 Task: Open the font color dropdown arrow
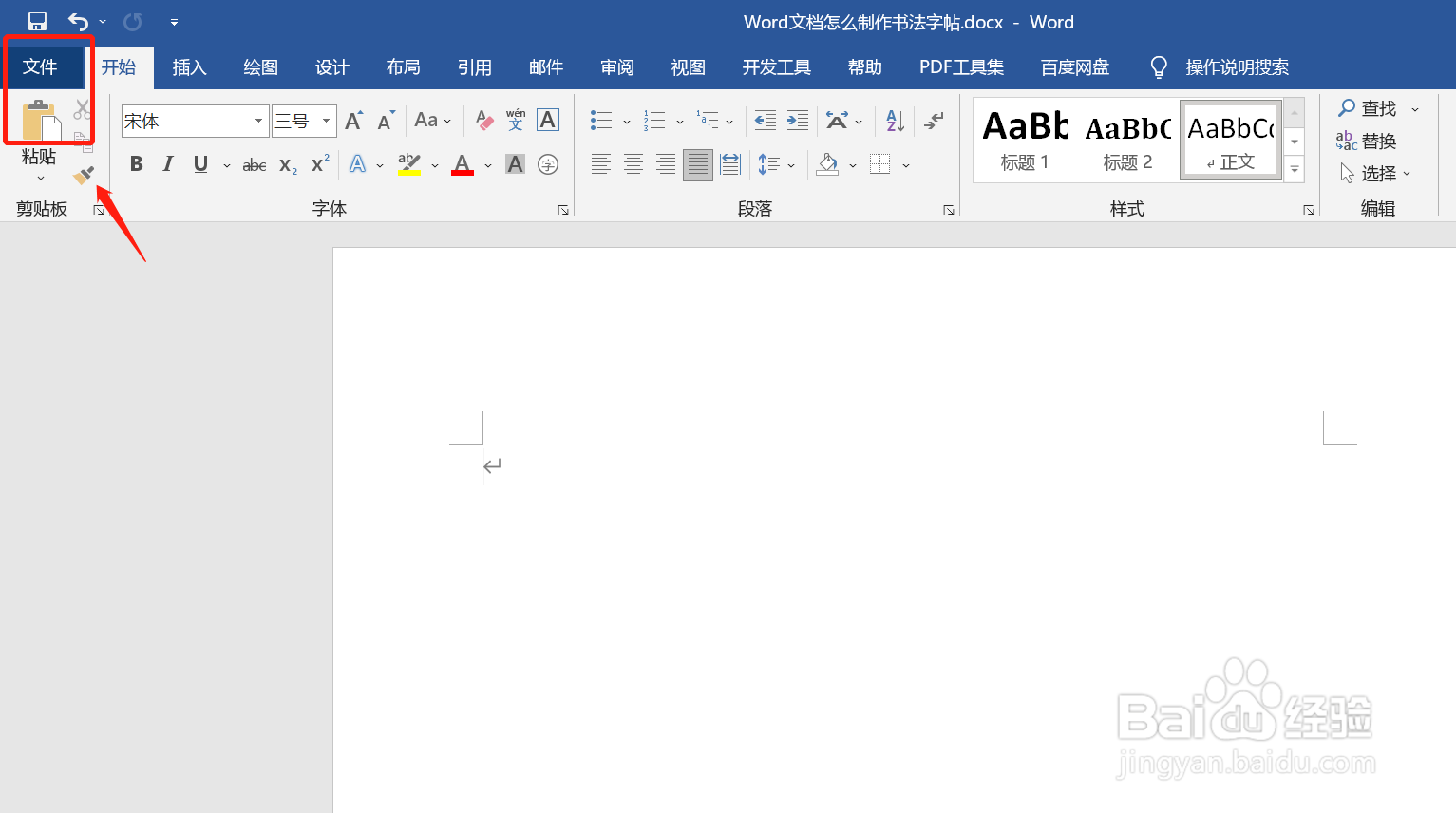488,165
